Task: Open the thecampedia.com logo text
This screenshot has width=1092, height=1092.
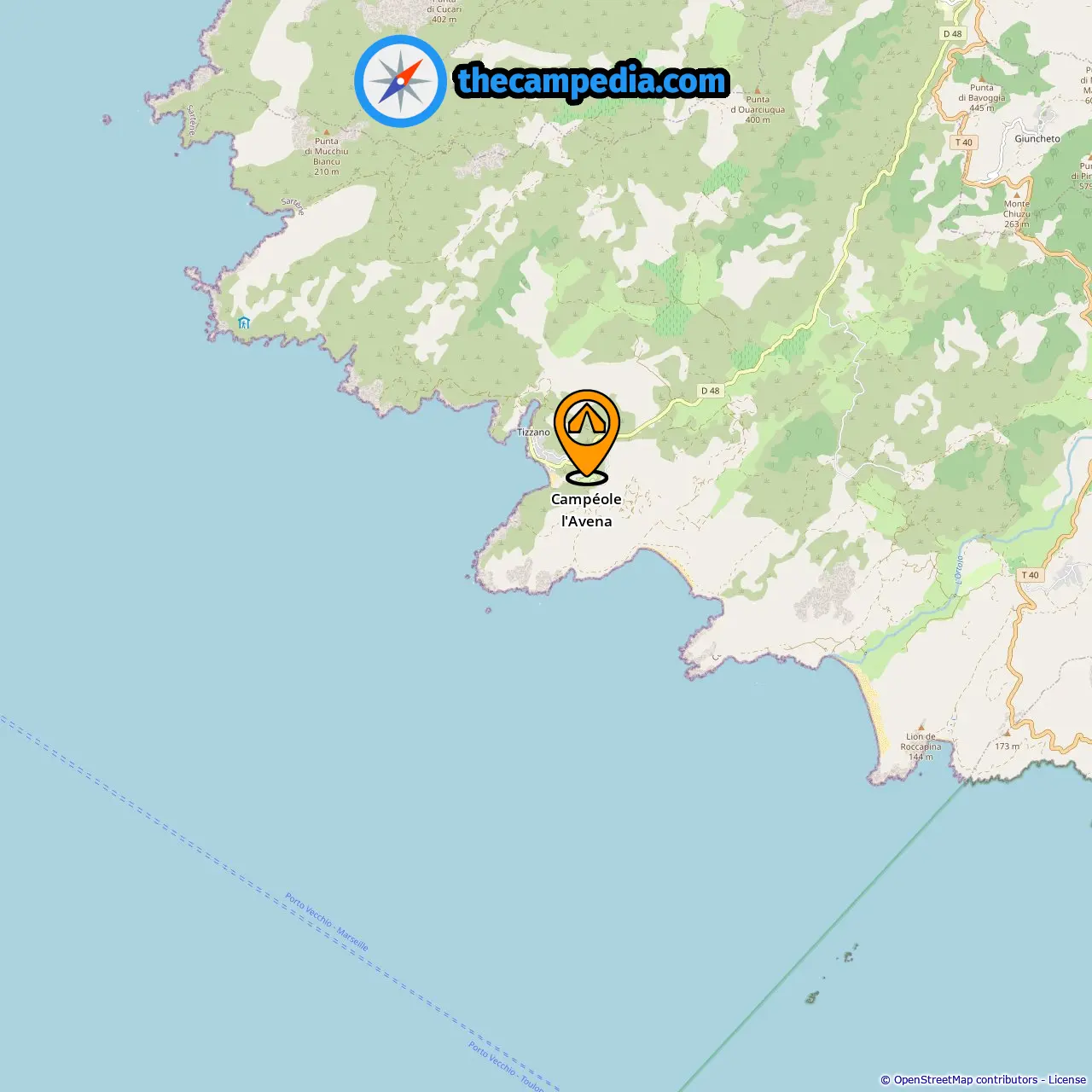Action: (x=592, y=81)
